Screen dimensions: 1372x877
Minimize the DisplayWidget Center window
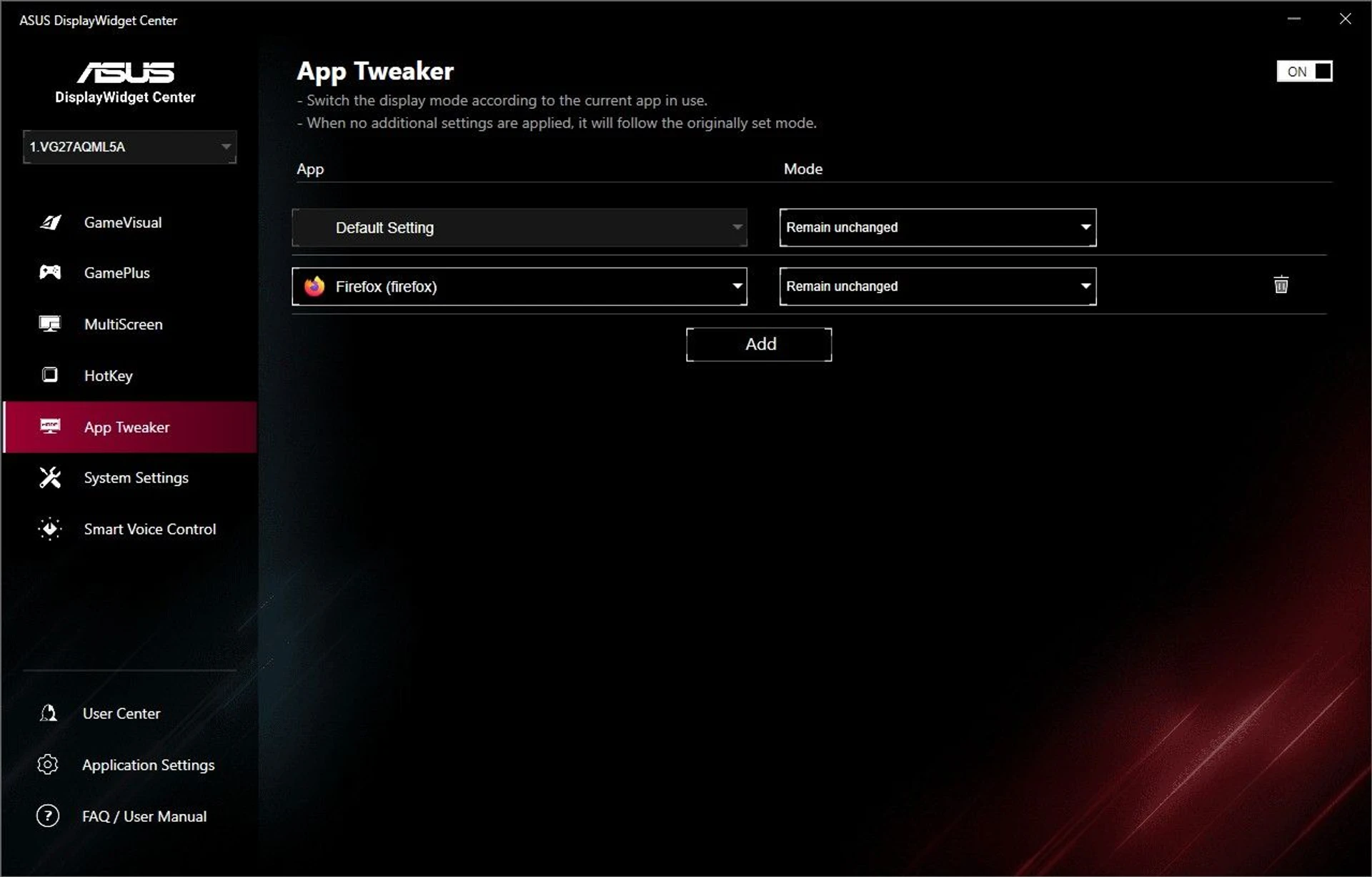[x=1294, y=19]
